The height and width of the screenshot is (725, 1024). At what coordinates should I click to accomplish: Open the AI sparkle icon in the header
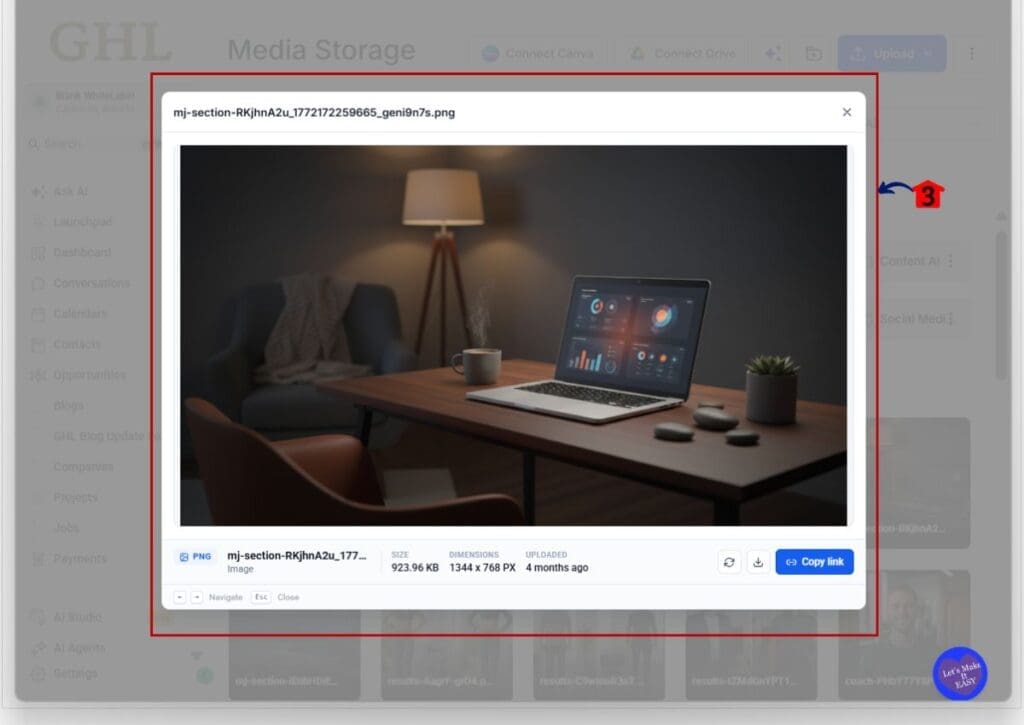[x=773, y=54]
